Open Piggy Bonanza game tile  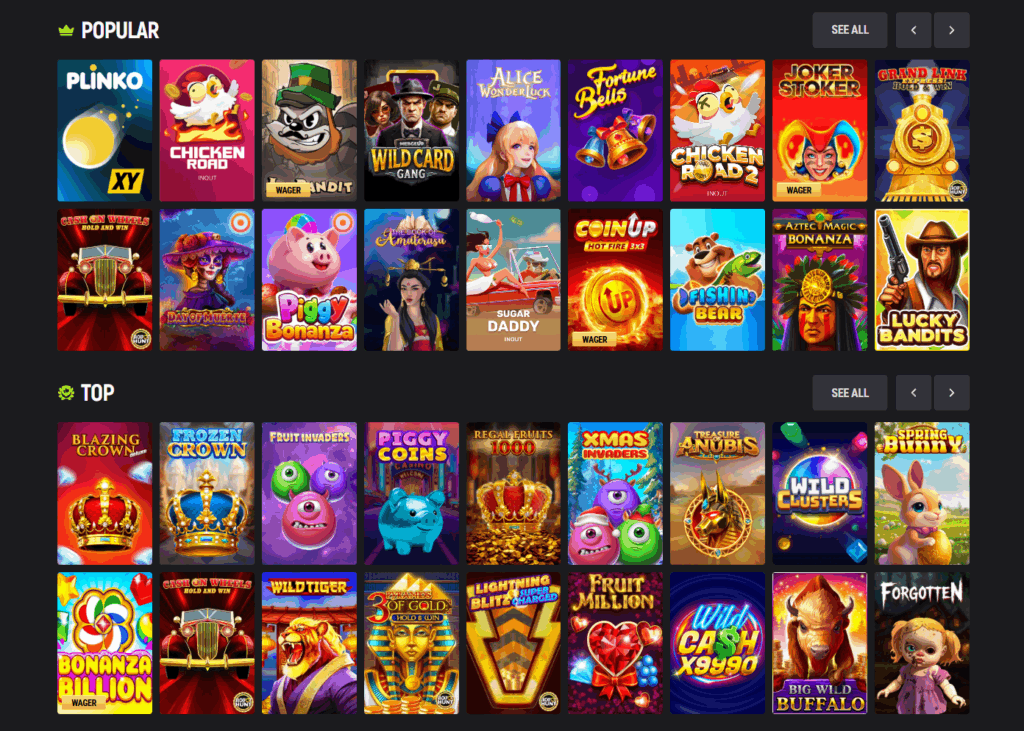click(x=310, y=280)
